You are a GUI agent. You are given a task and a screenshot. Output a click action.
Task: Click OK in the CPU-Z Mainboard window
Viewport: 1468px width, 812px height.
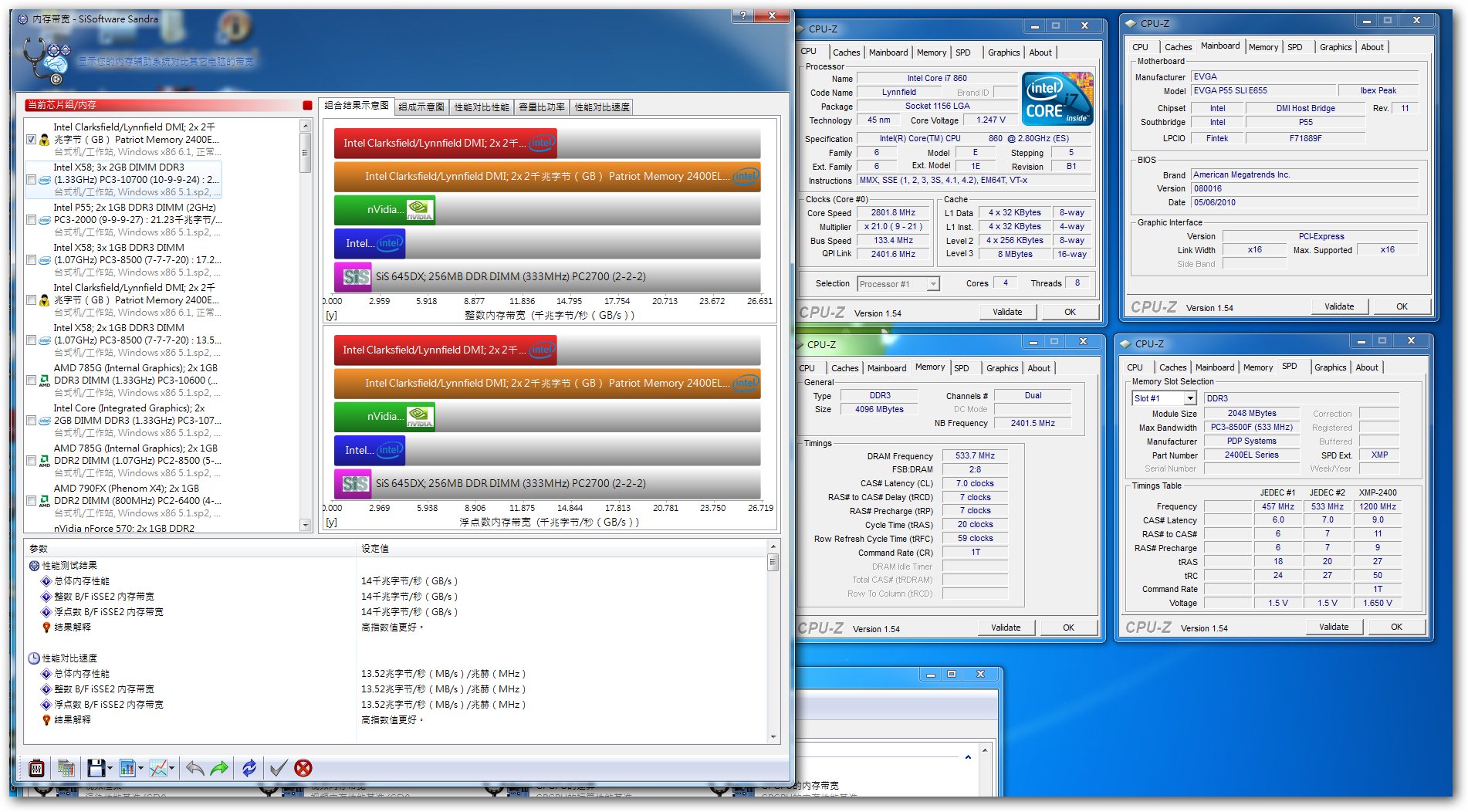tap(1402, 306)
